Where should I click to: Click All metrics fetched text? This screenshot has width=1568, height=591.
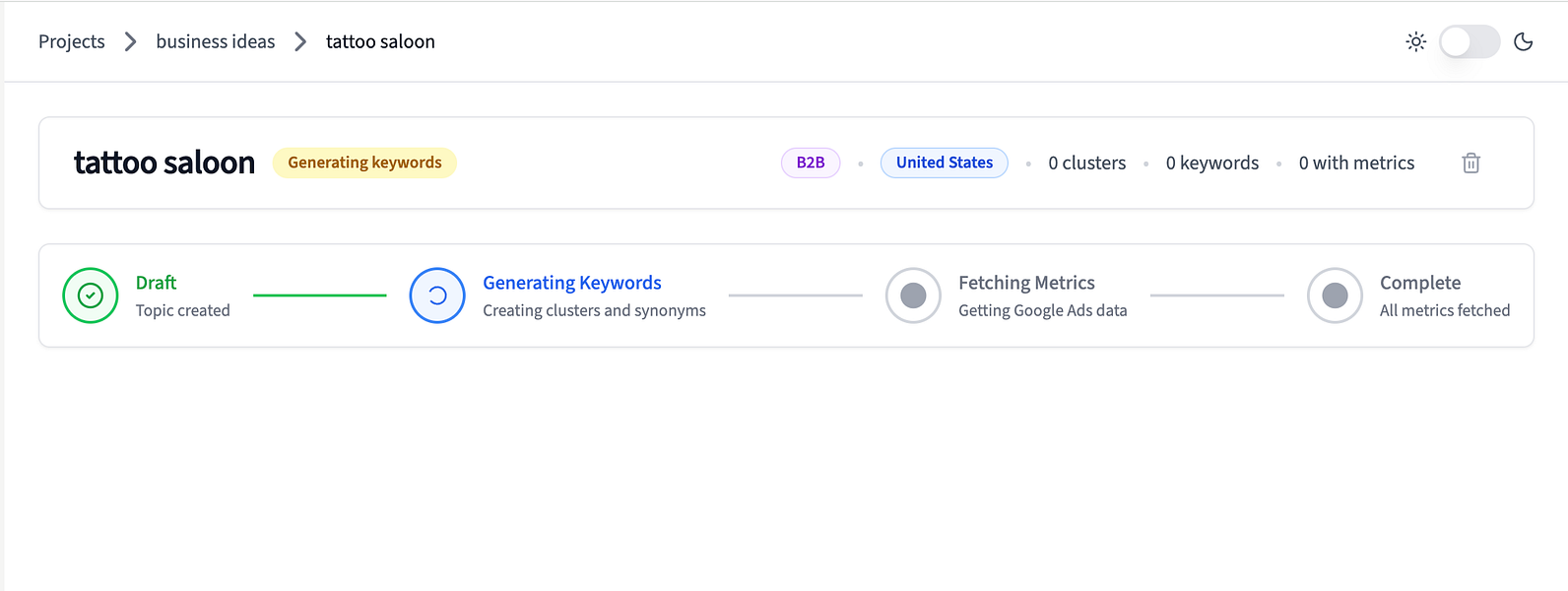[1445, 310]
